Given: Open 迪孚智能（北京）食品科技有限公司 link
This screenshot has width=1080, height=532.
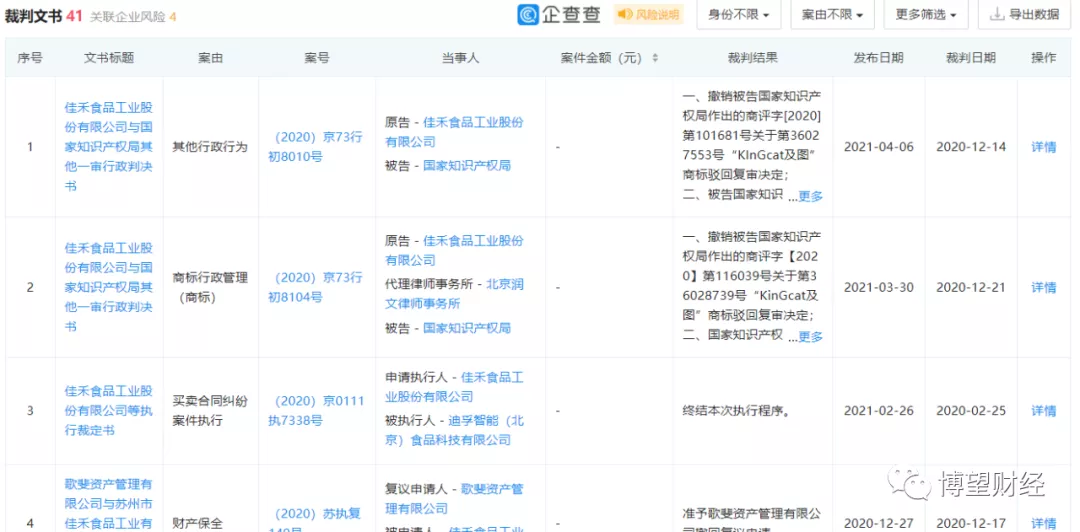Looking at the screenshot, I should 455,430.
